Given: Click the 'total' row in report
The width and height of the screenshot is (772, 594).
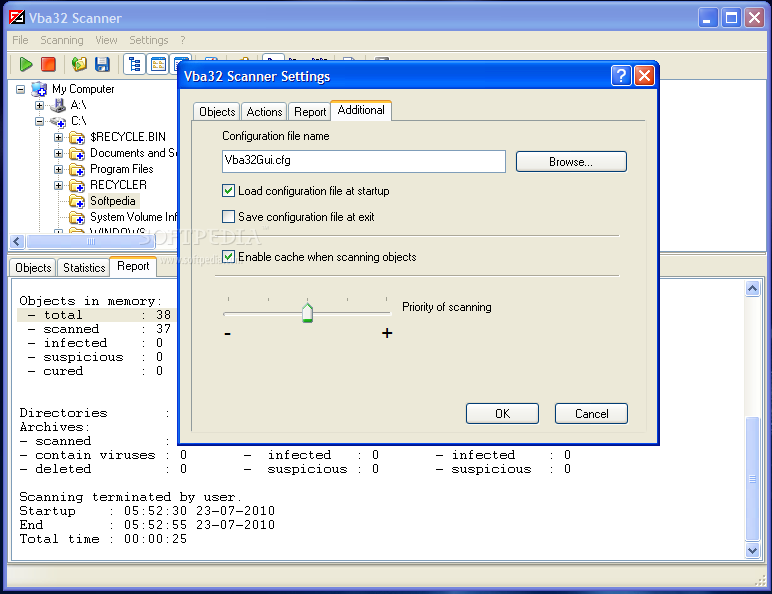Looking at the screenshot, I should tap(96, 315).
